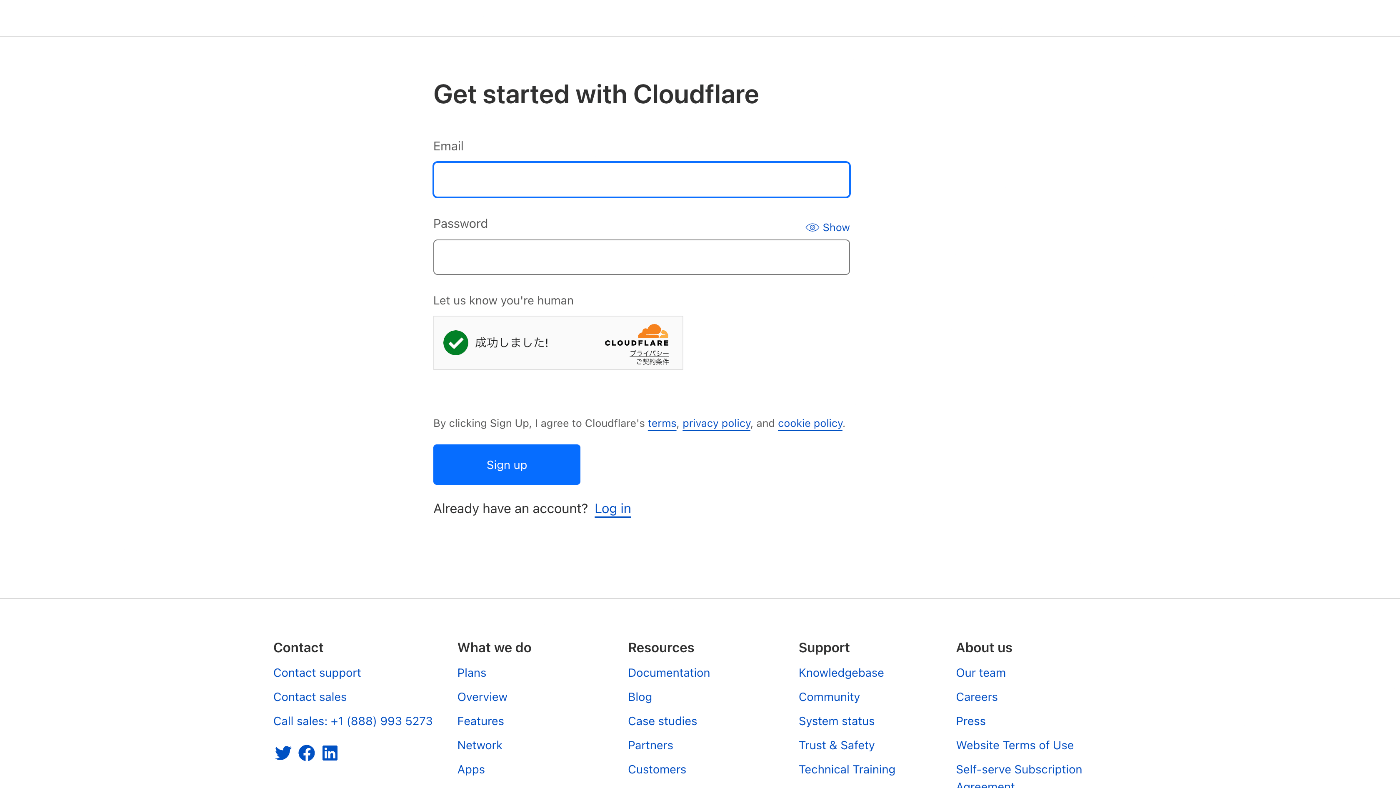Open the cookie policy link
1400x788 pixels.
[810, 424]
